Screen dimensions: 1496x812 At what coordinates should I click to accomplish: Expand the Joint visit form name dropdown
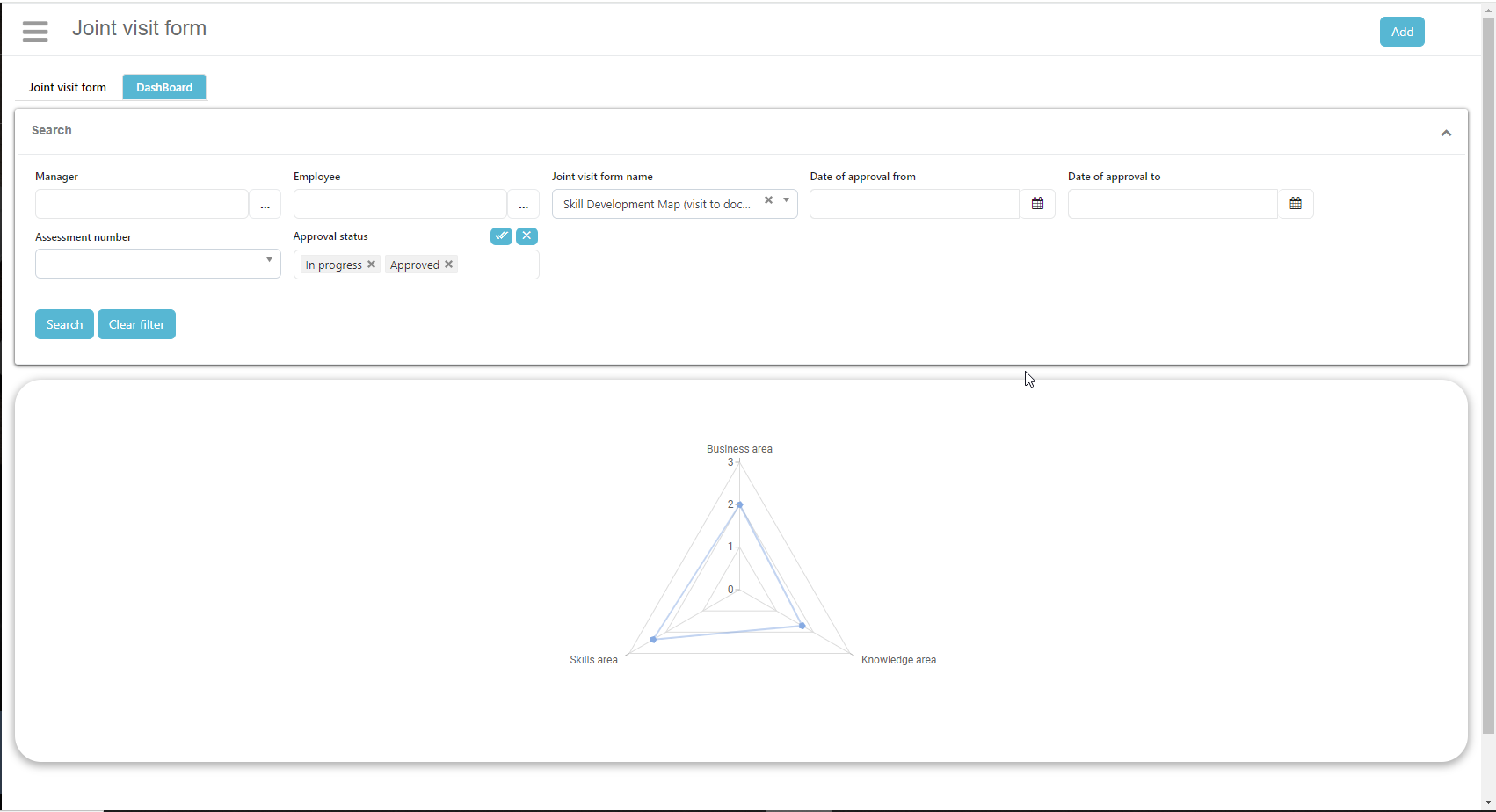786,200
